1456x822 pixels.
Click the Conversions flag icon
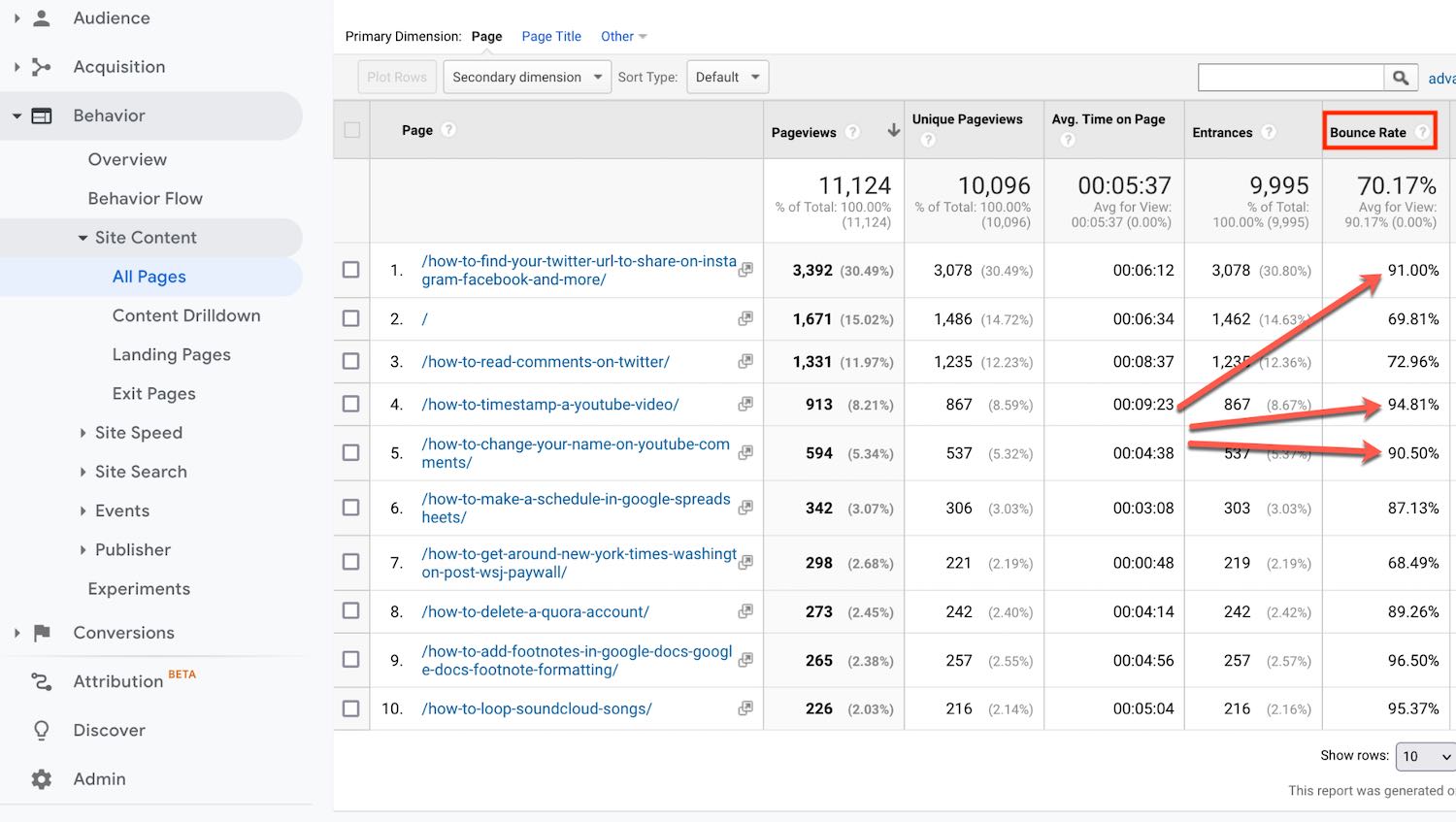click(x=42, y=633)
